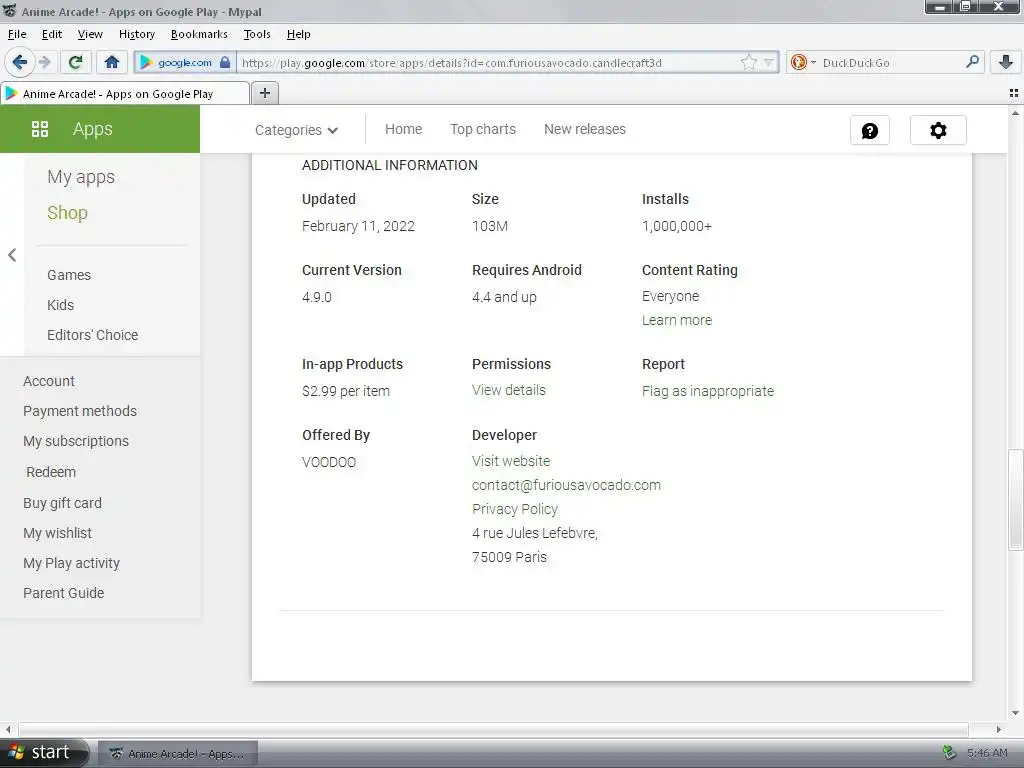The height and width of the screenshot is (768, 1024).
Task: Open the tab groups grid icon
Action: point(1014,93)
